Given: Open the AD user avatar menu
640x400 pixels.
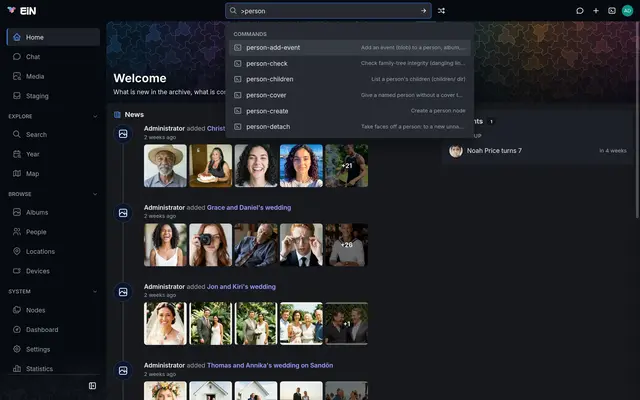Looking at the screenshot, I should coord(627,11).
